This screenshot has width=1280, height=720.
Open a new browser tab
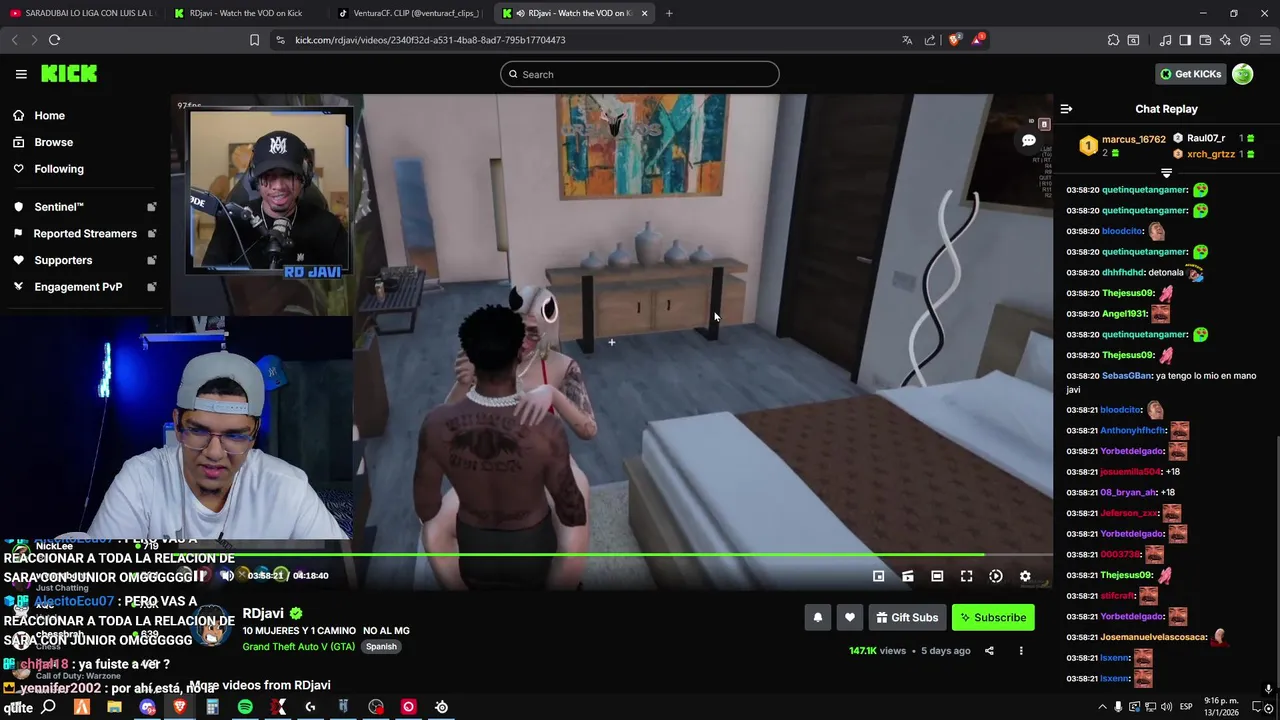pos(669,13)
